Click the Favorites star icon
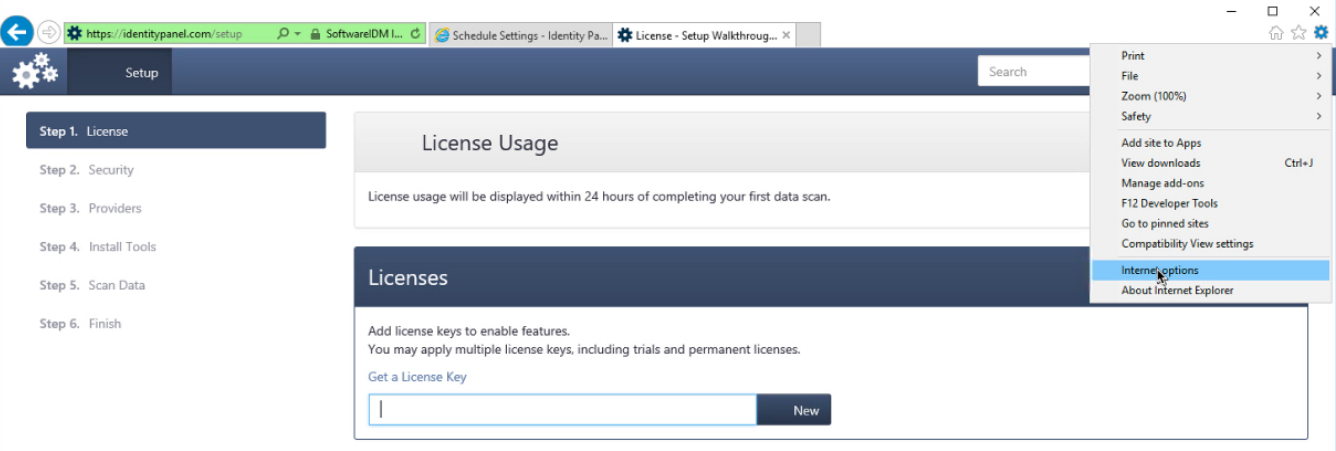The height and width of the screenshot is (451, 1336). (1298, 33)
